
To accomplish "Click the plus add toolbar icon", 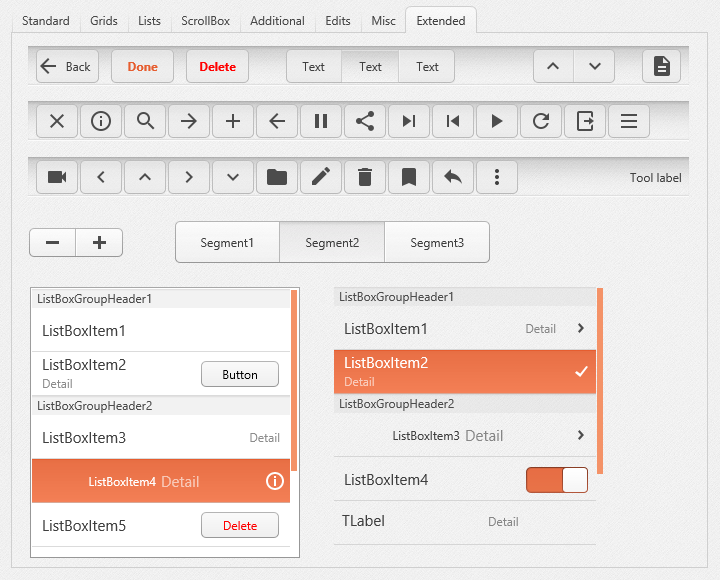I will click(x=233, y=121).
